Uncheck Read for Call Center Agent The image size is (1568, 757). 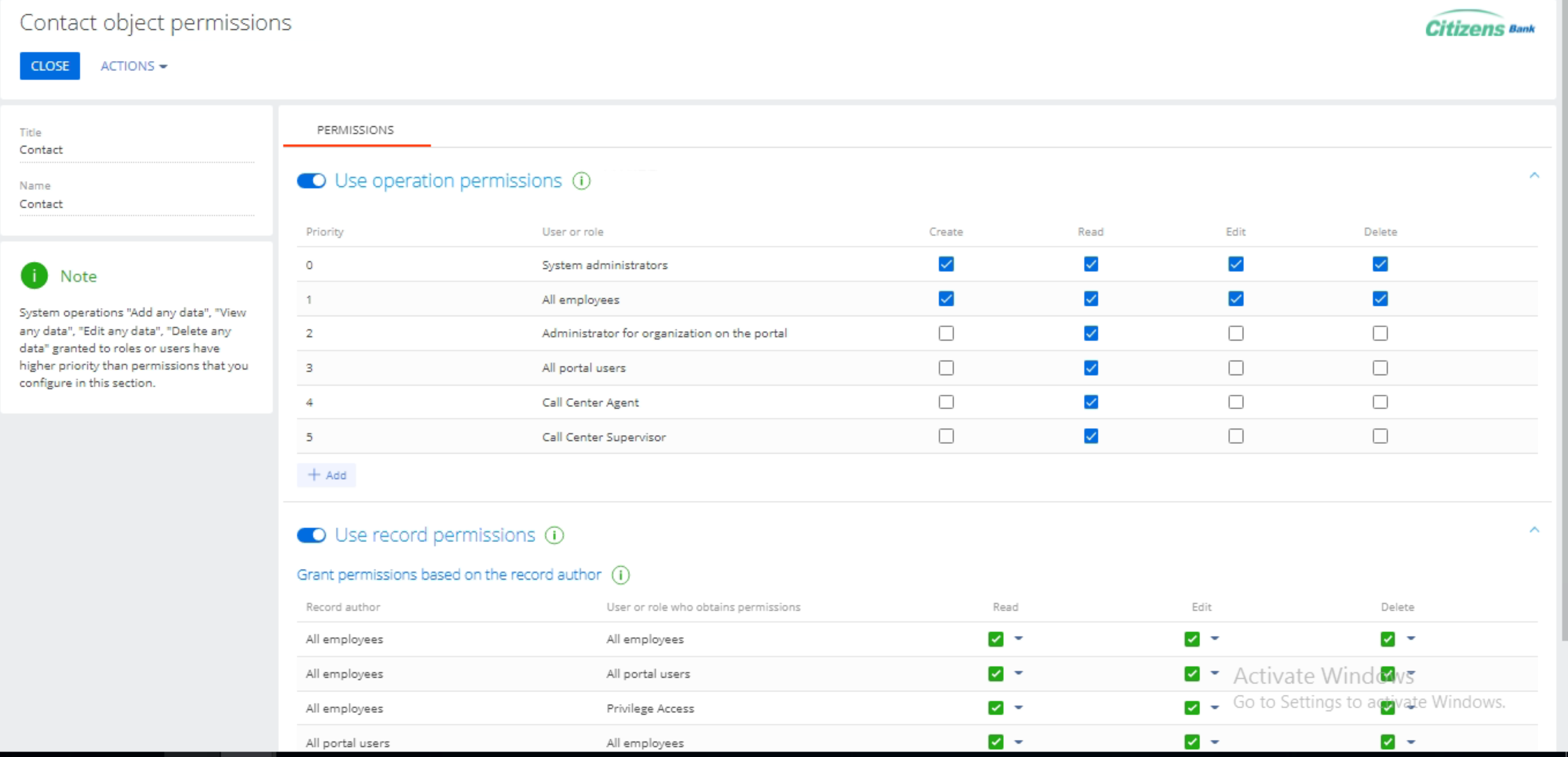1091,402
